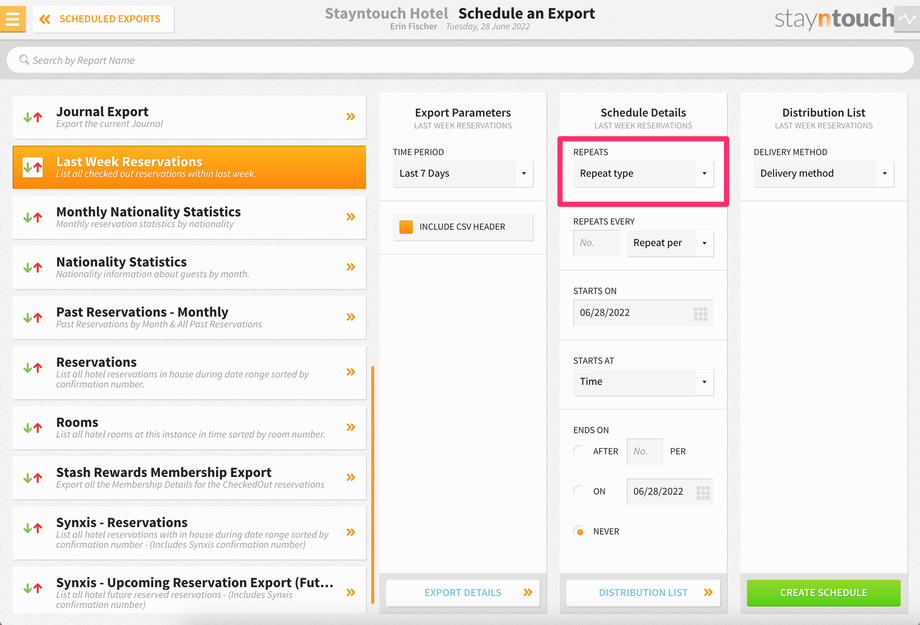
Task: Click chevron on Rooms row
Action: click(x=351, y=427)
